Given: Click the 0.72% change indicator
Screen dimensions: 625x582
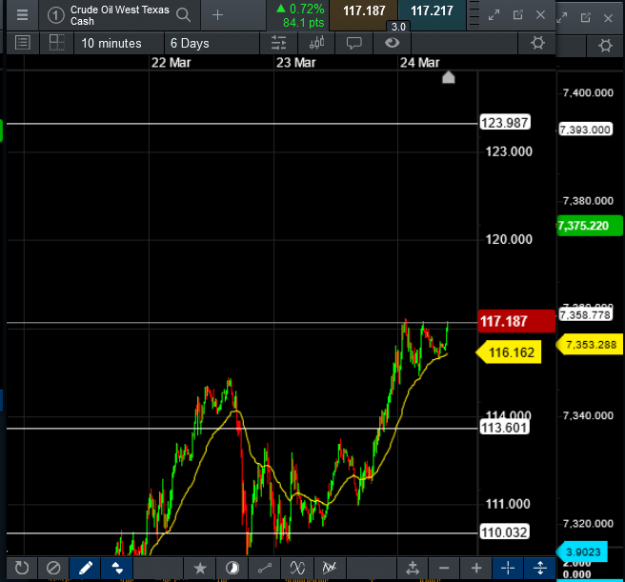Looking at the screenshot, I should 301,9.
